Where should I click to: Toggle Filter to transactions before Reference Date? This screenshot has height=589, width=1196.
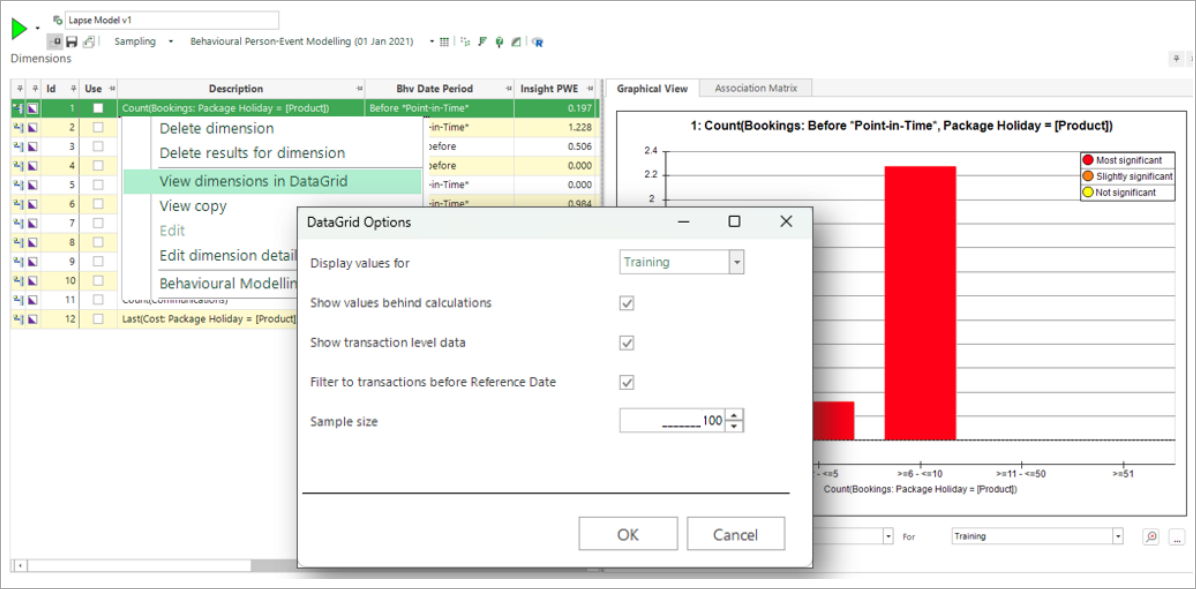pos(627,382)
